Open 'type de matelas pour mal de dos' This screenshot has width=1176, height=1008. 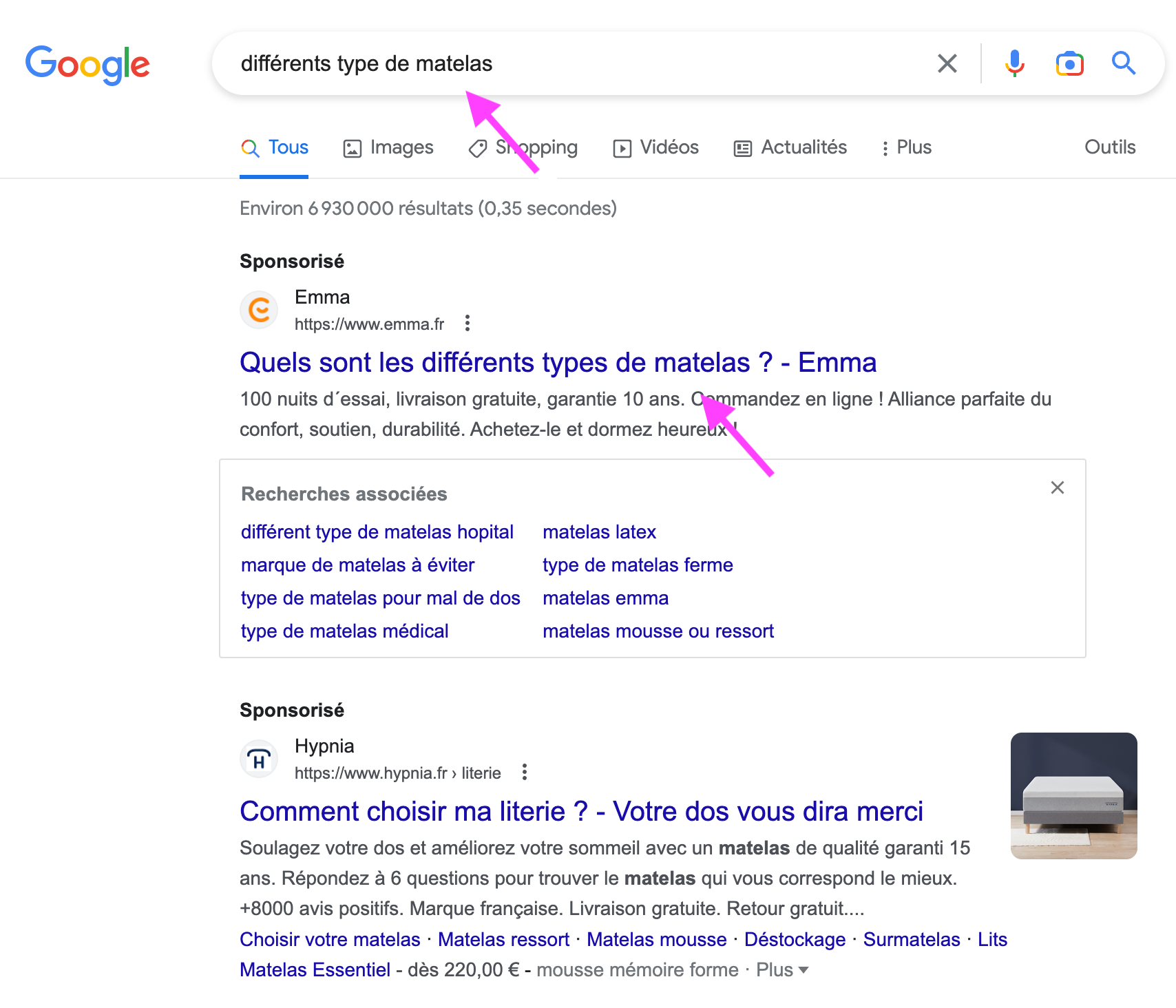[380, 598]
